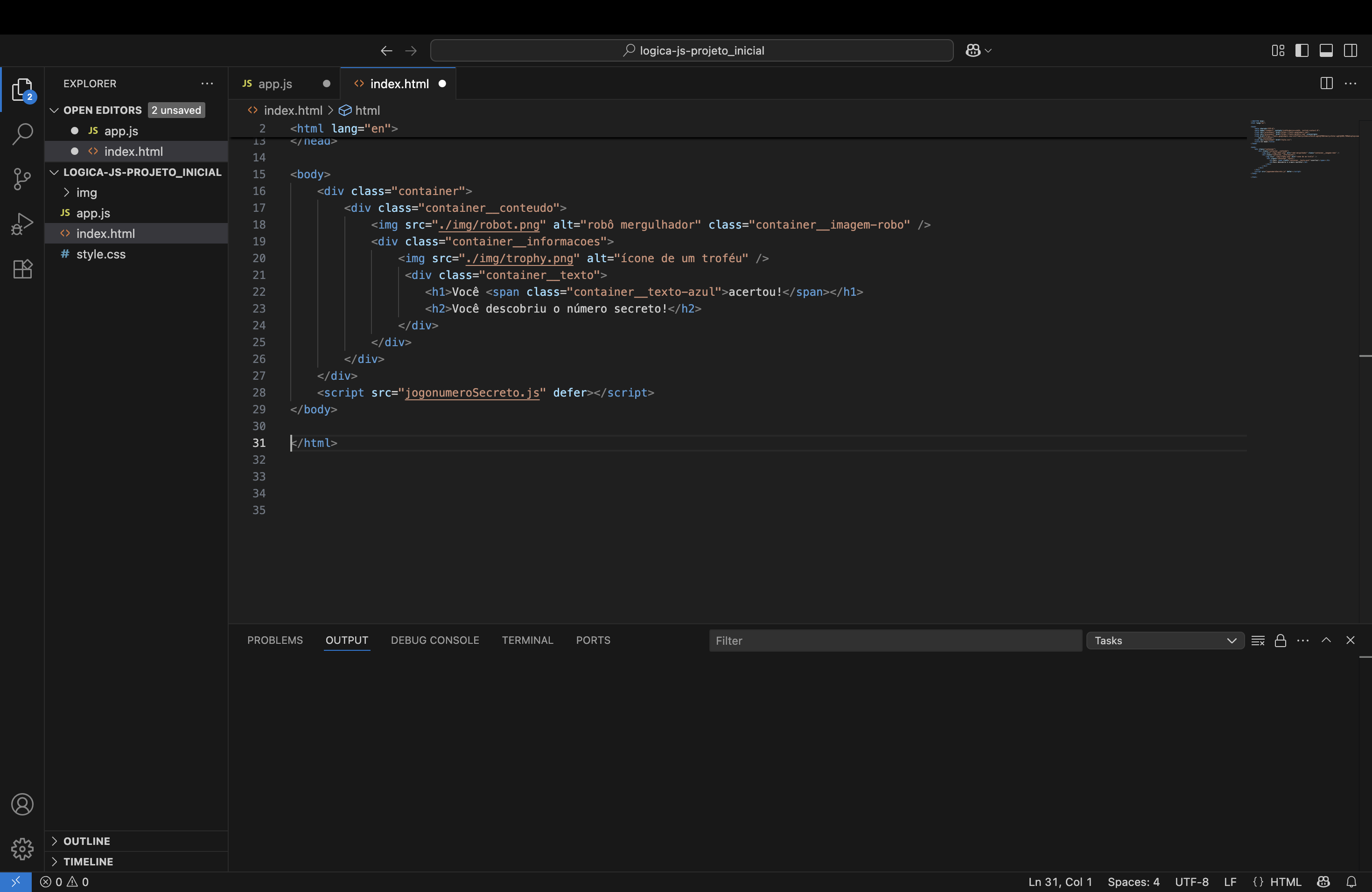Change end of line sequence LF

pos(1230,882)
